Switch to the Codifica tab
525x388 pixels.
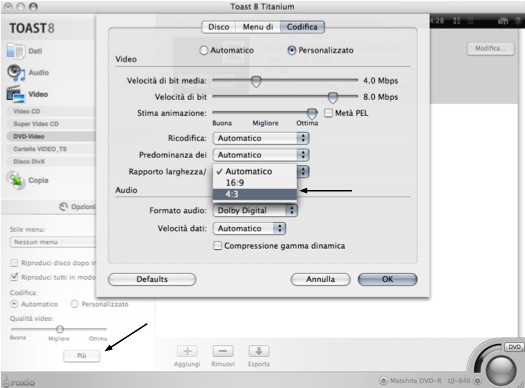(302, 27)
